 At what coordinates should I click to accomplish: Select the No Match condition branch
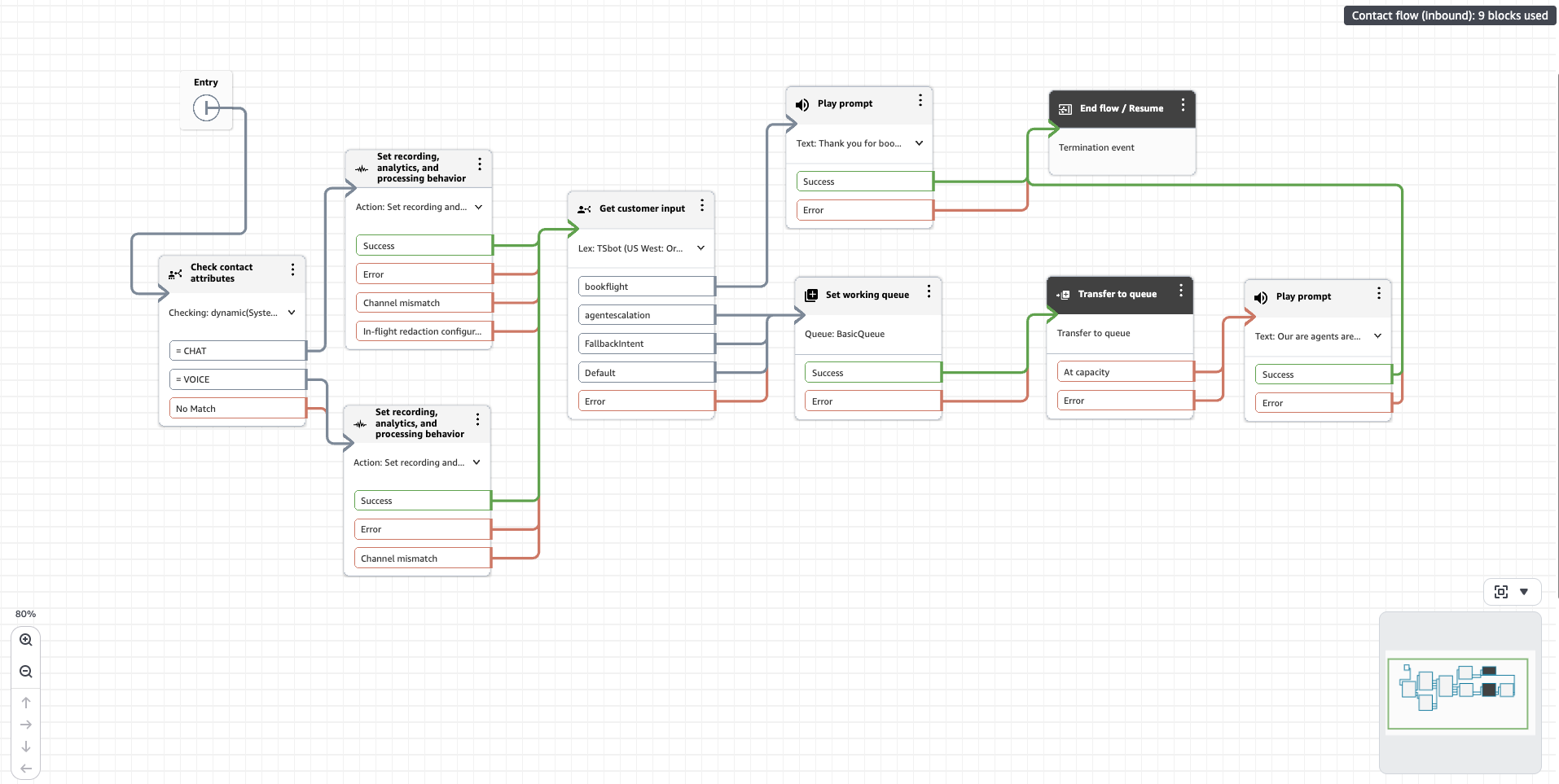click(237, 409)
